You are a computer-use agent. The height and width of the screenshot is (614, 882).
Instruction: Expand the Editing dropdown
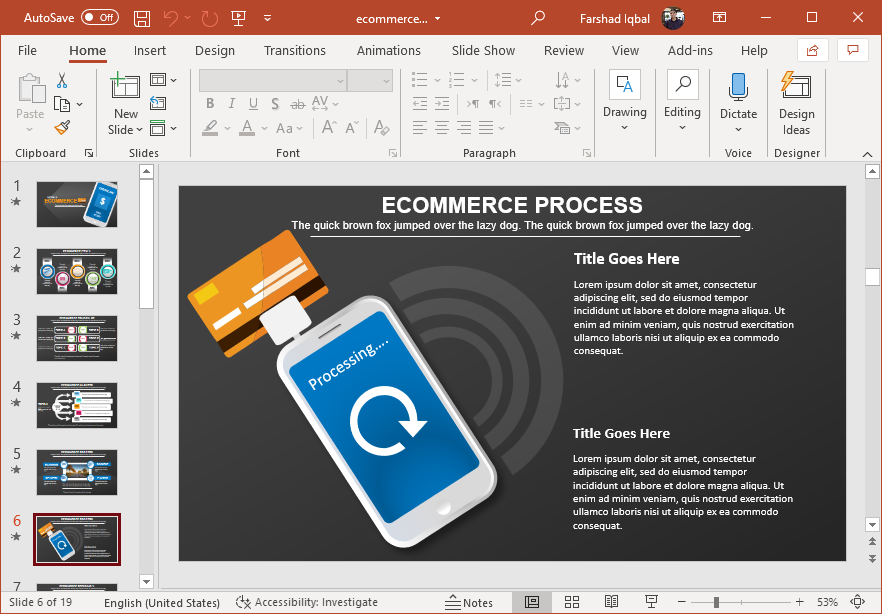[682, 128]
